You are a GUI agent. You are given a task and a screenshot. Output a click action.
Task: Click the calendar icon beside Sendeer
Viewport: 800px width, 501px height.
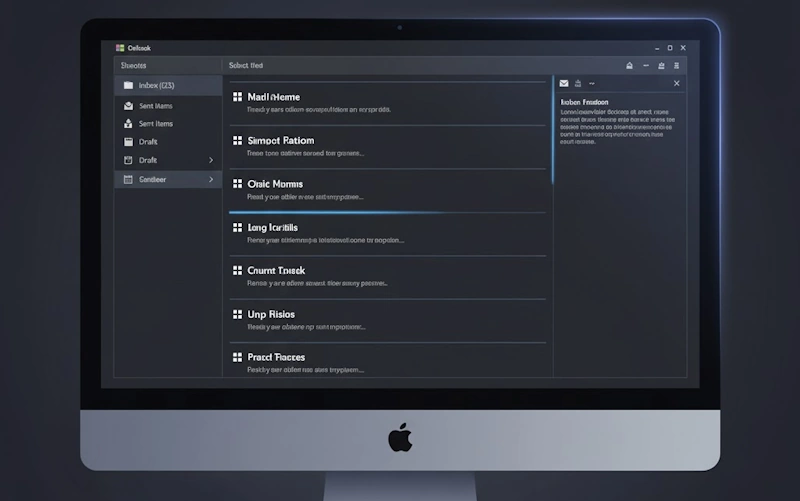(x=128, y=179)
